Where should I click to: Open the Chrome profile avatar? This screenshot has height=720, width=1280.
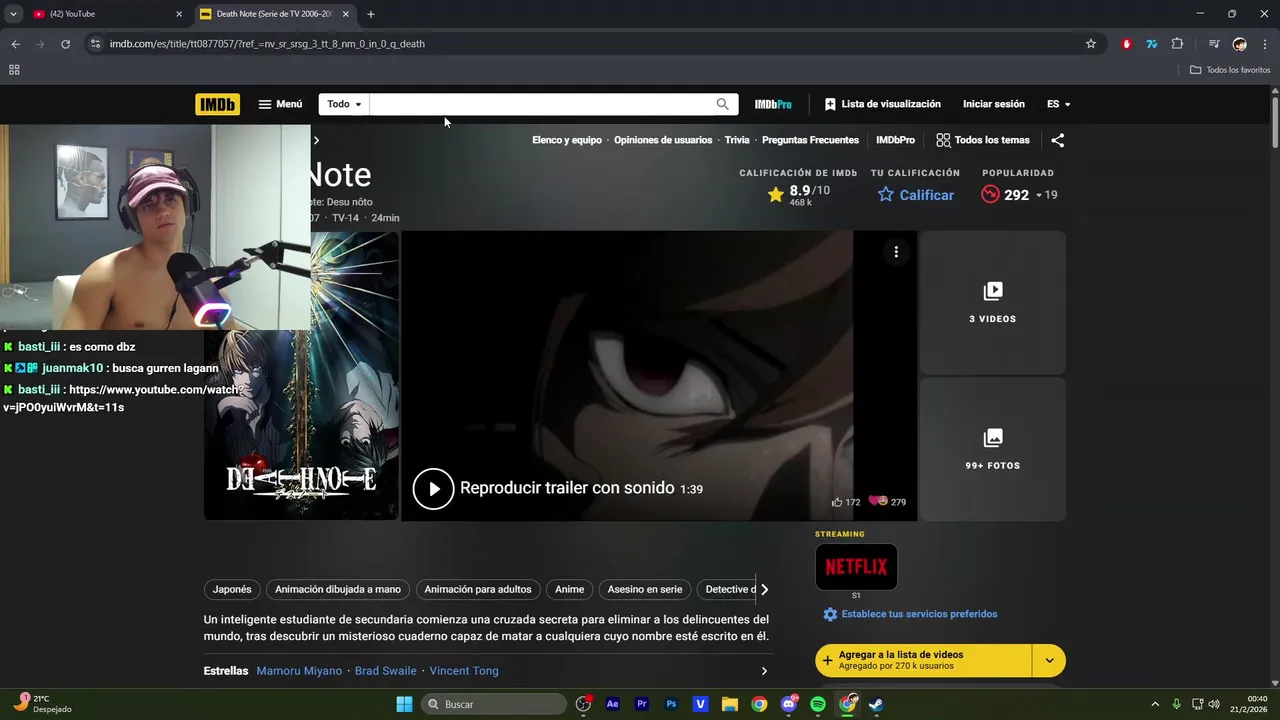(1240, 44)
